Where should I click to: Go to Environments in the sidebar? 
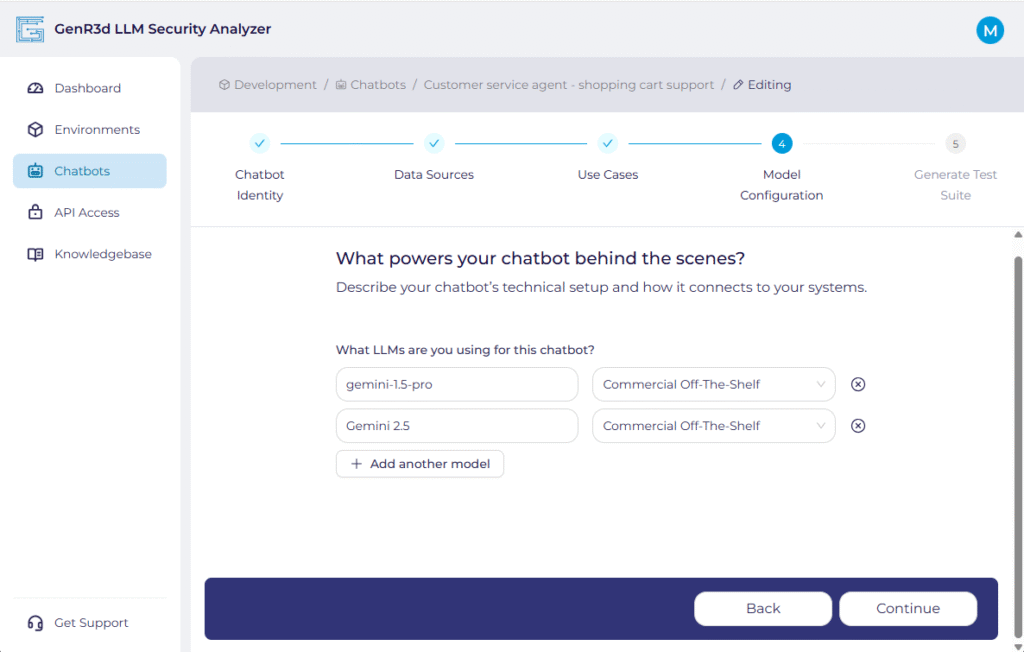click(x=97, y=130)
